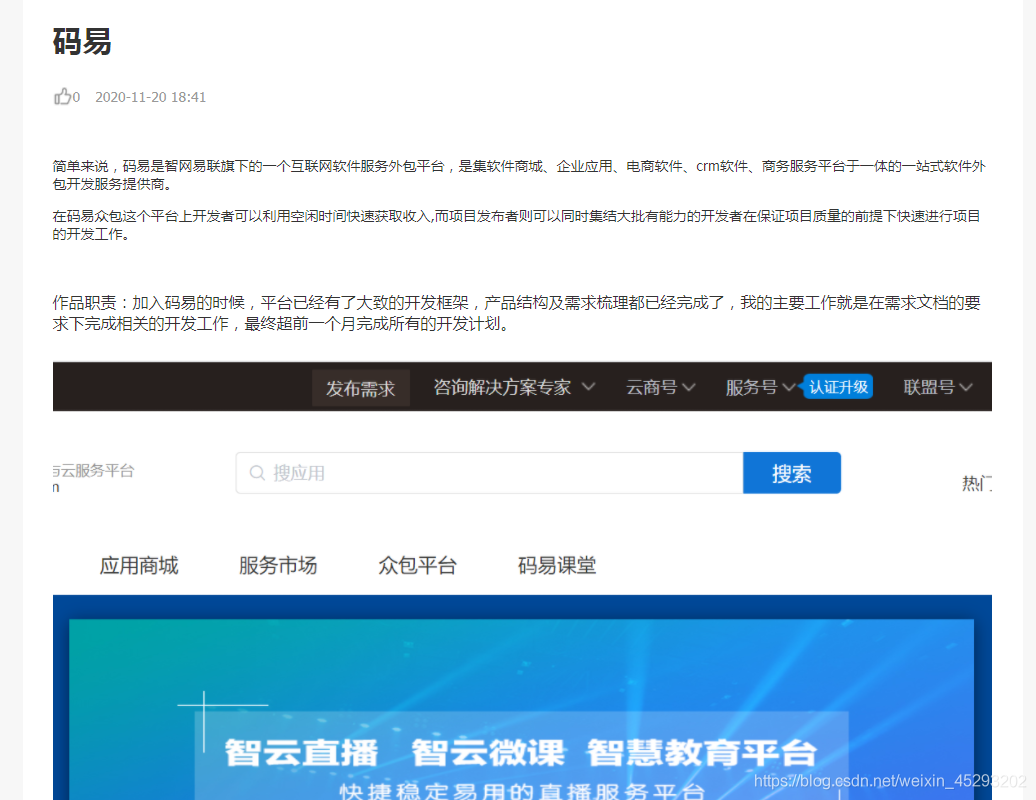1036x800 pixels.
Task: Click the date 2020-11-20 18:41
Action: [151, 97]
